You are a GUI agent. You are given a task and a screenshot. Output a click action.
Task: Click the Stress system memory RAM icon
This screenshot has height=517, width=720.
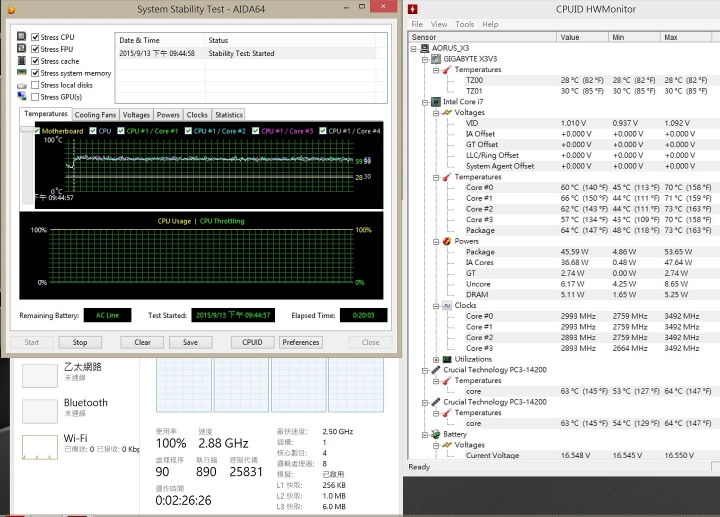(x=22, y=73)
